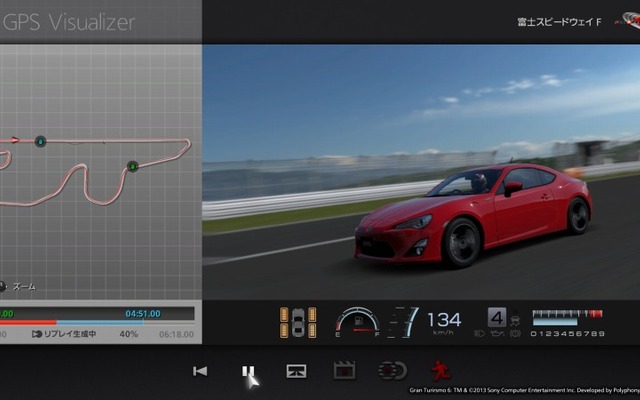Click the brake warning circle icon
This screenshot has width=640, height=400.
point(515,333)
